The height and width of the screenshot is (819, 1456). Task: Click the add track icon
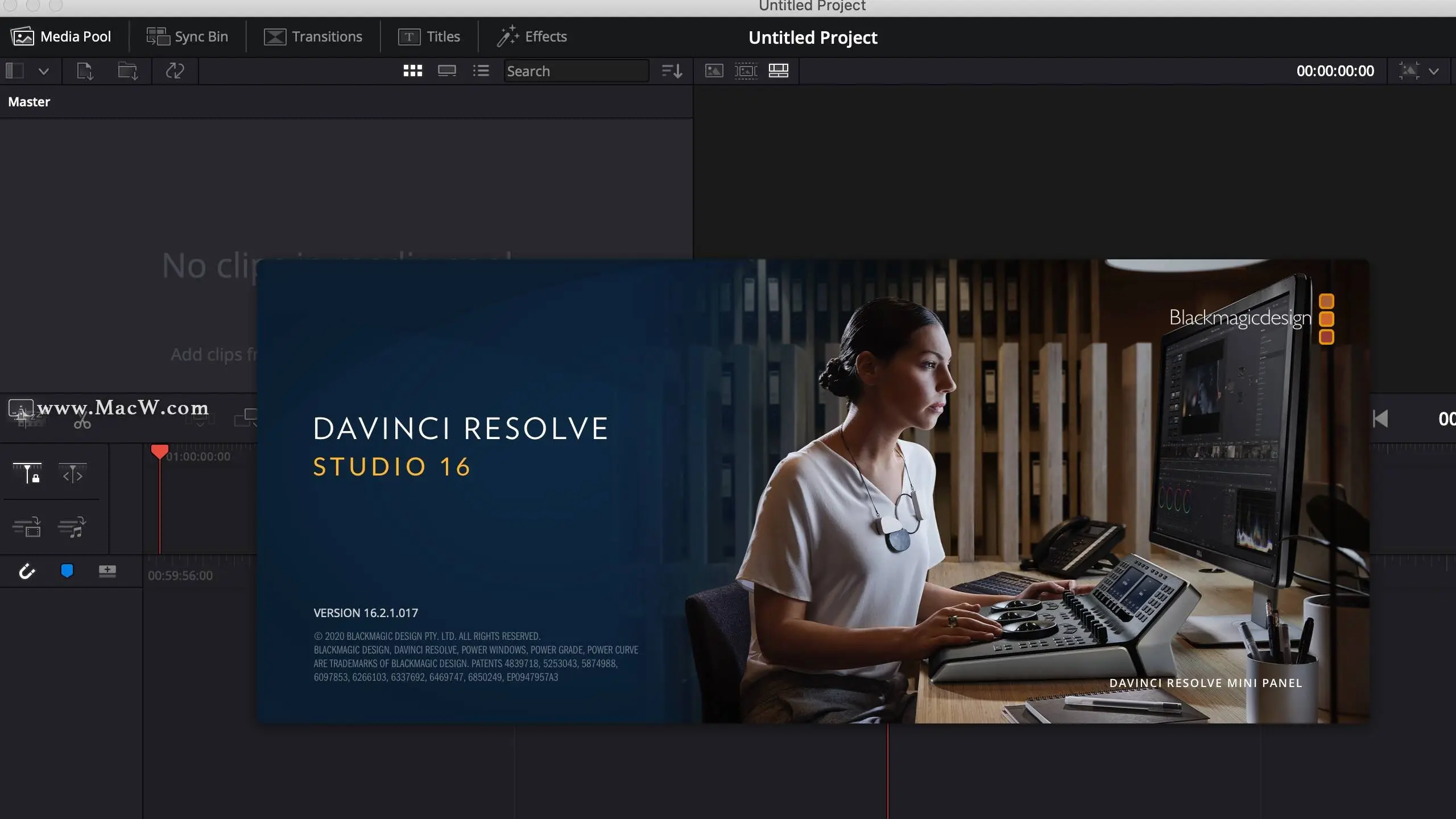pos(107,571)
